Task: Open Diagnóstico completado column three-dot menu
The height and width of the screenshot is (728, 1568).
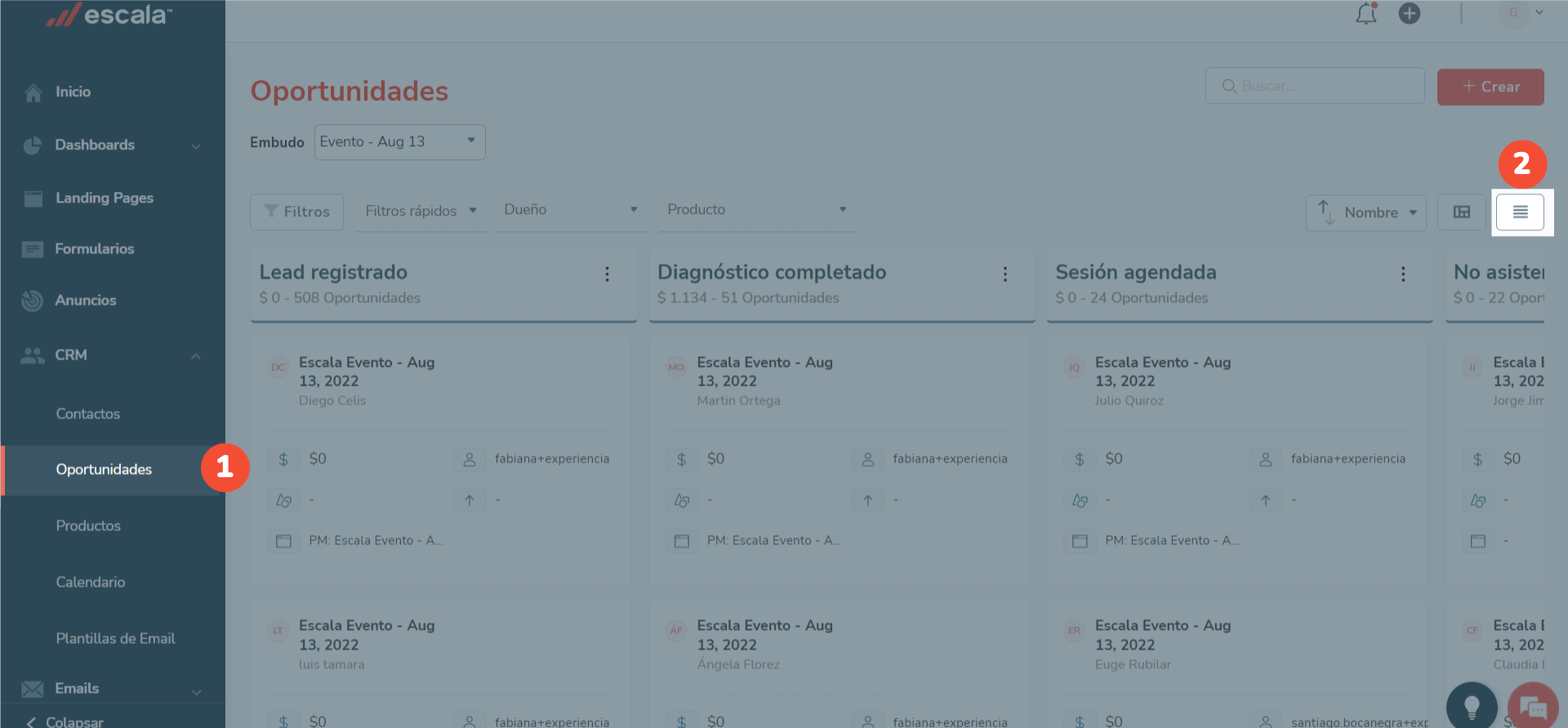Action: click(1005, 275)
